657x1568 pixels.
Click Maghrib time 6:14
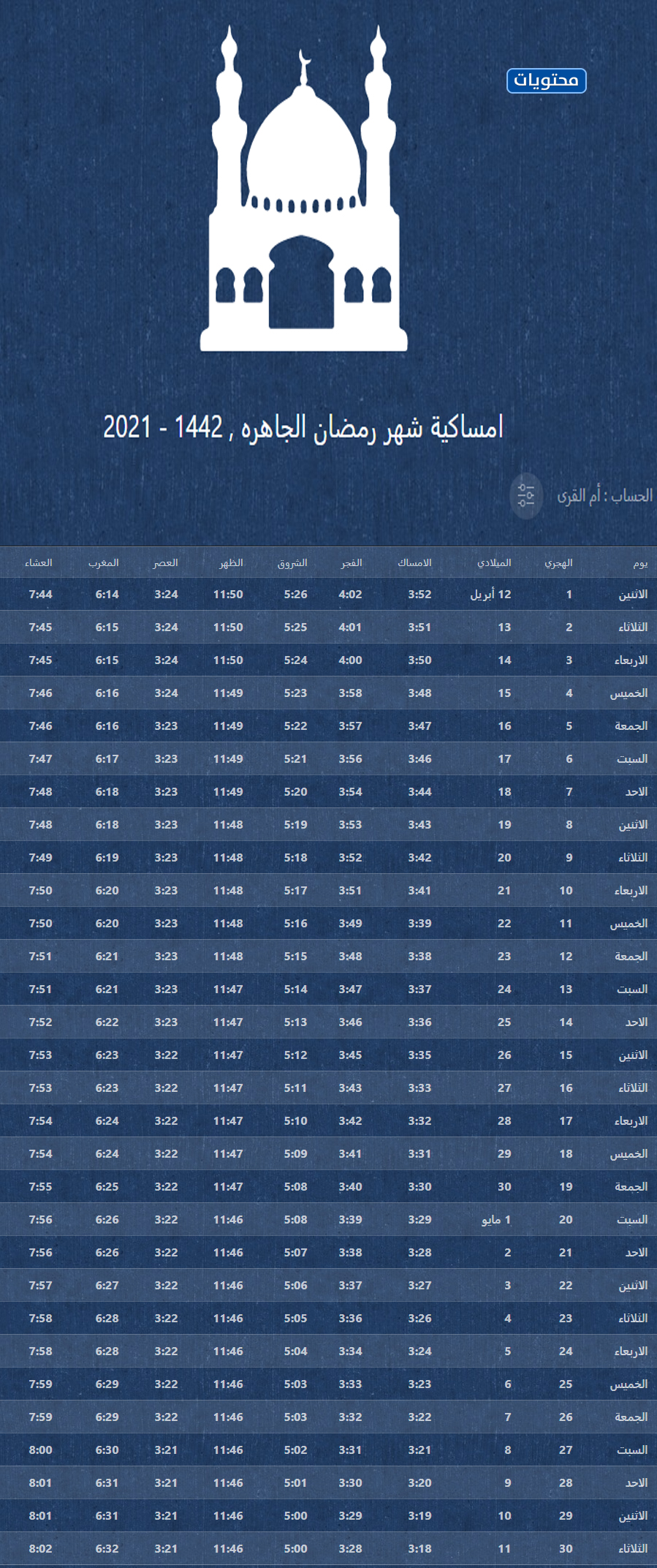[107, 595]
